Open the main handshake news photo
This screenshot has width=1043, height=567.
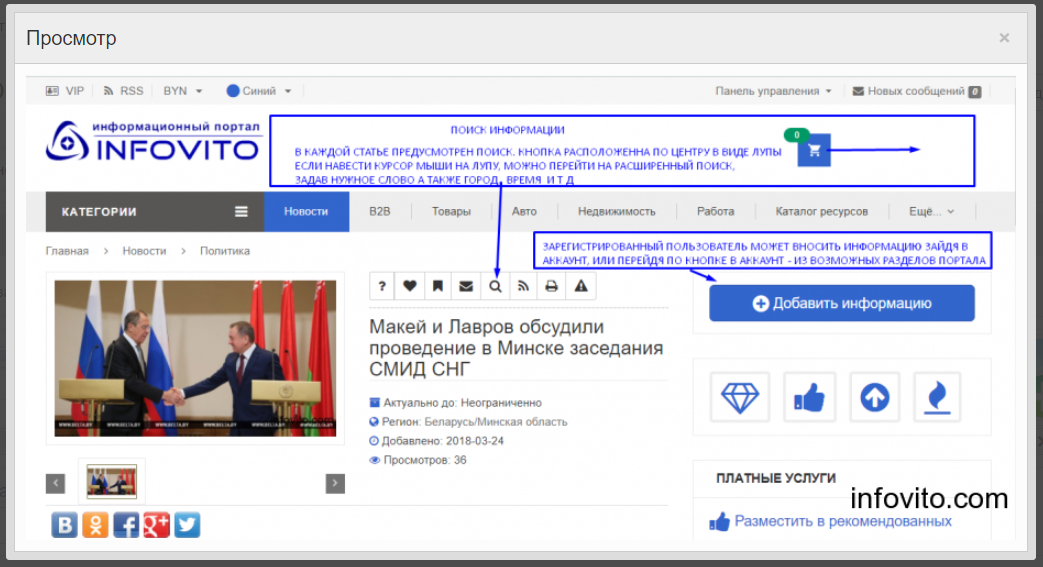[x=195, y=358]
